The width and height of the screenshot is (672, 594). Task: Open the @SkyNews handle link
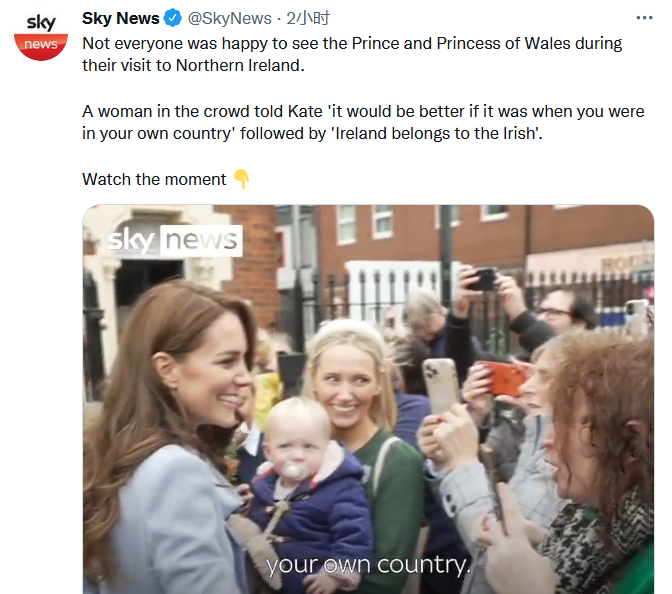(x=228, y=18)
